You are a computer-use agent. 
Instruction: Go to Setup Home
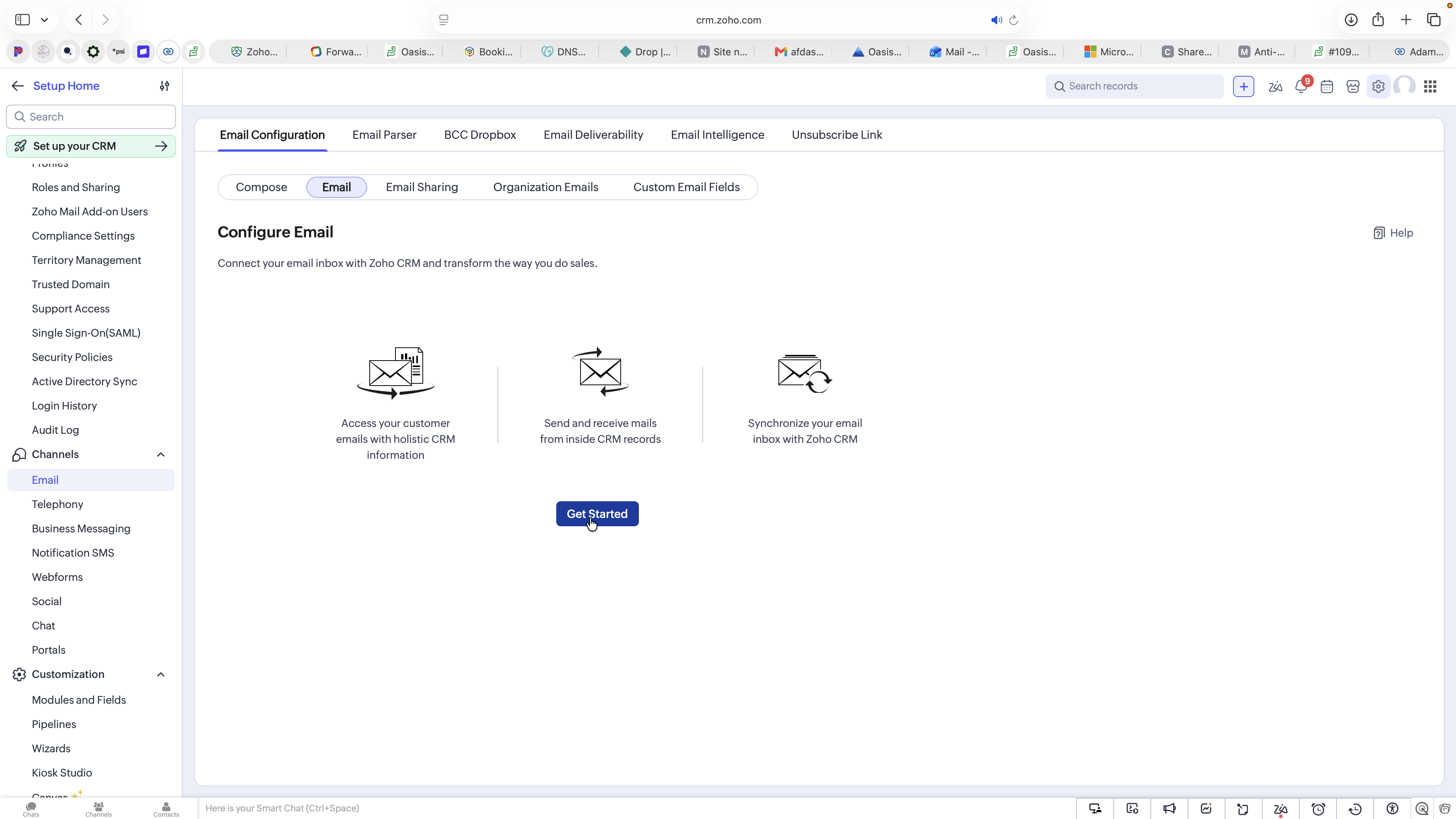66,86
